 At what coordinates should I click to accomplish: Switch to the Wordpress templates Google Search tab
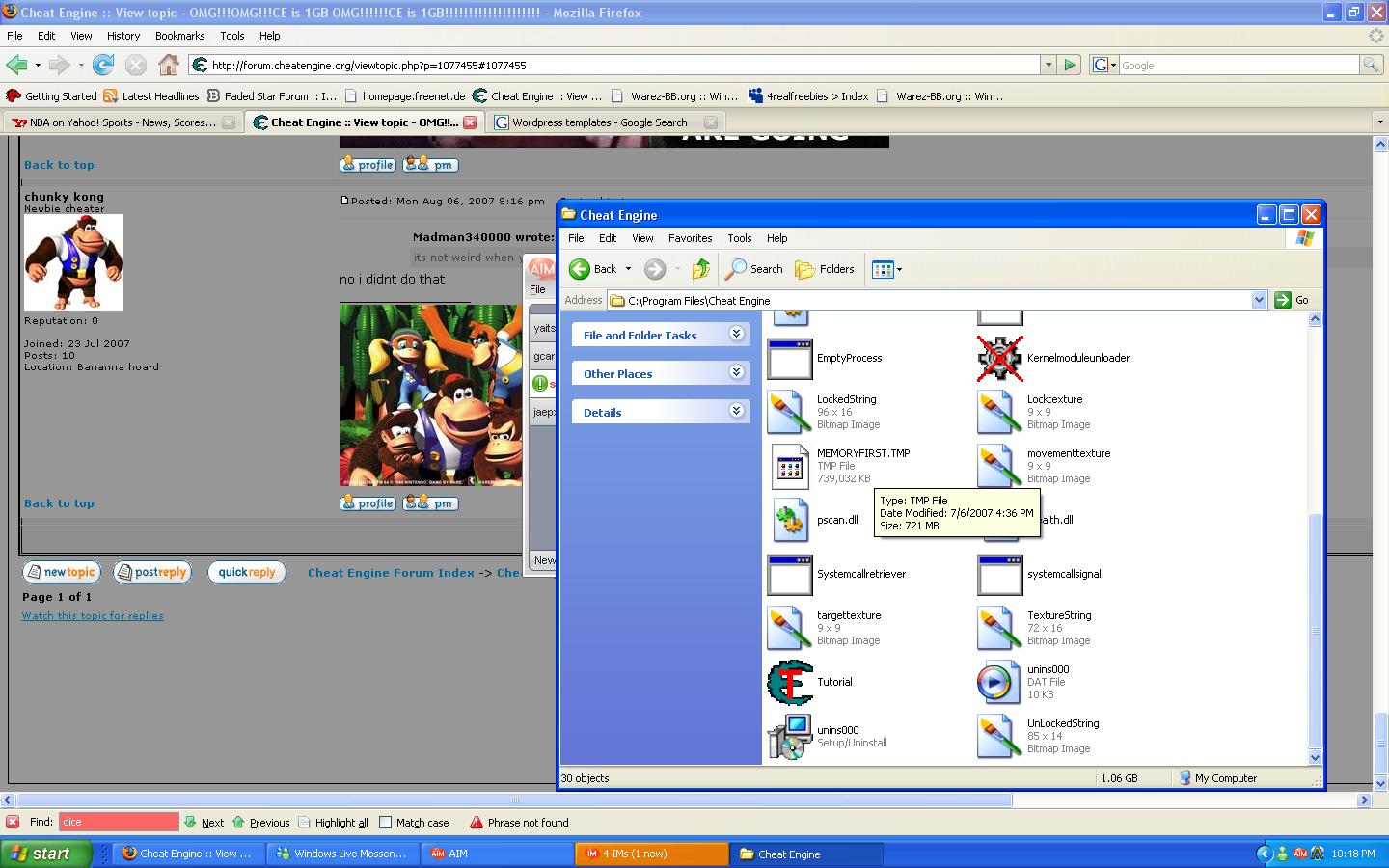click(599, 122)
